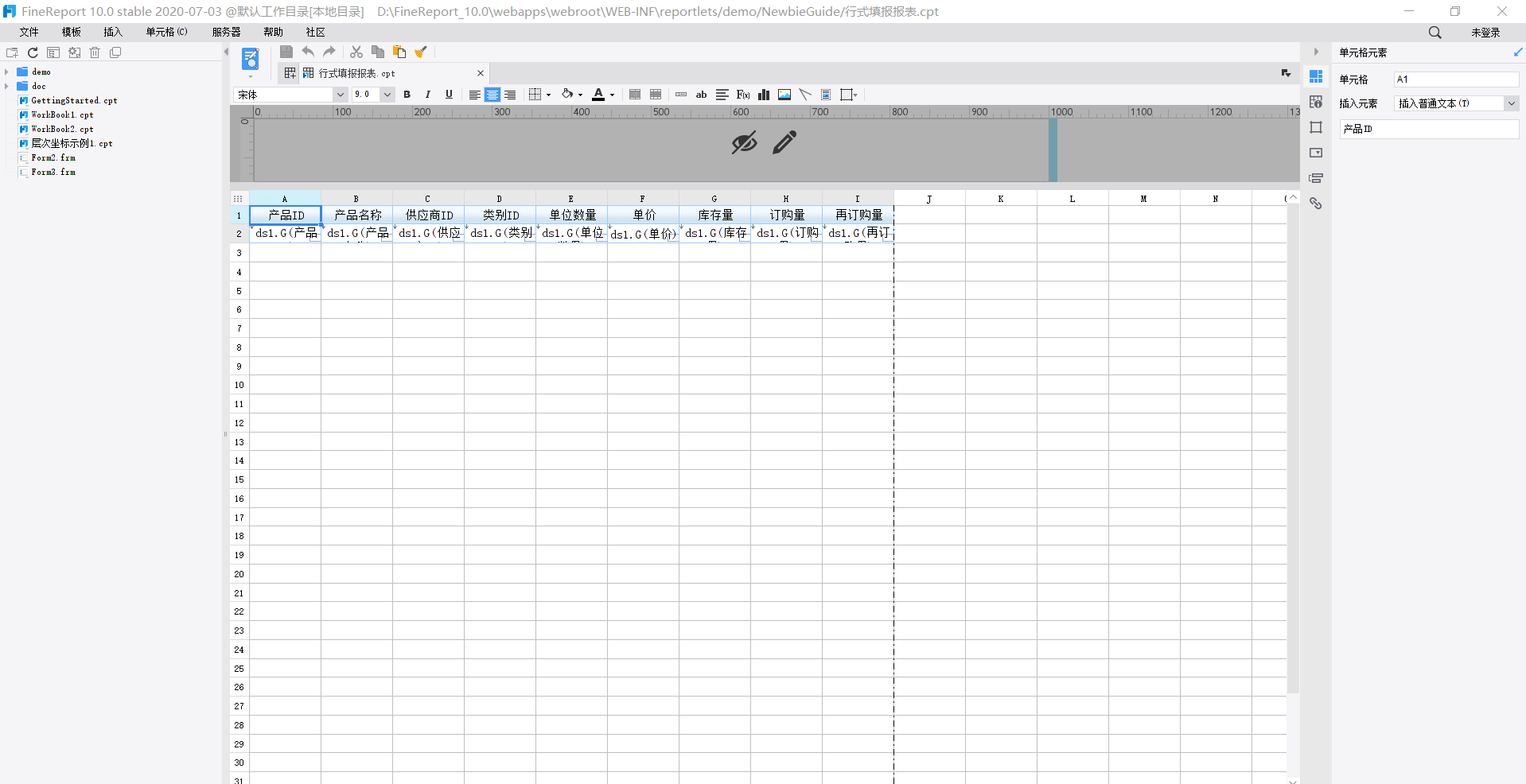1526x784 pixels.
Task: Close the 行式填报报表.cpt tab
Action: click(481, 73)
